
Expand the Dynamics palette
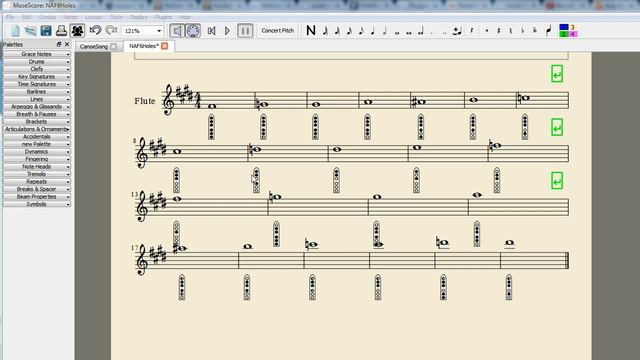coord(37,152)
